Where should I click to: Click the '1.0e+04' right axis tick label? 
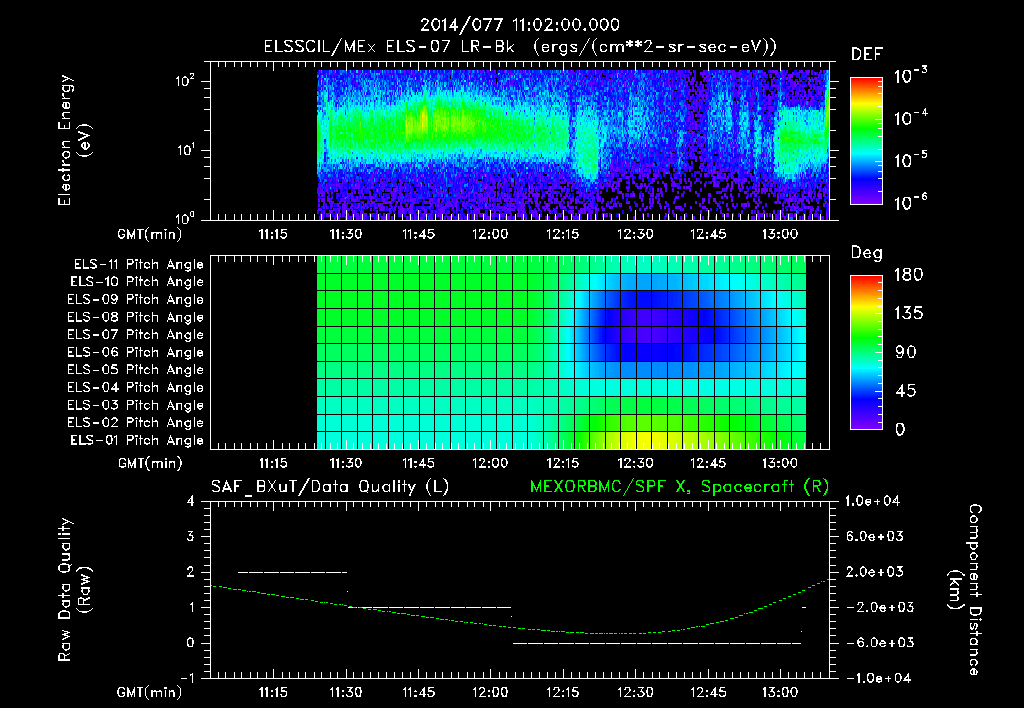coord(872,501)
